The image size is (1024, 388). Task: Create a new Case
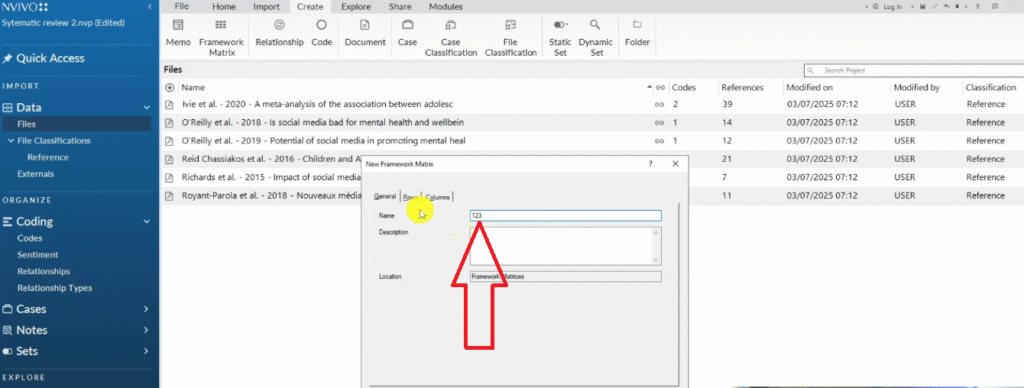408,33
